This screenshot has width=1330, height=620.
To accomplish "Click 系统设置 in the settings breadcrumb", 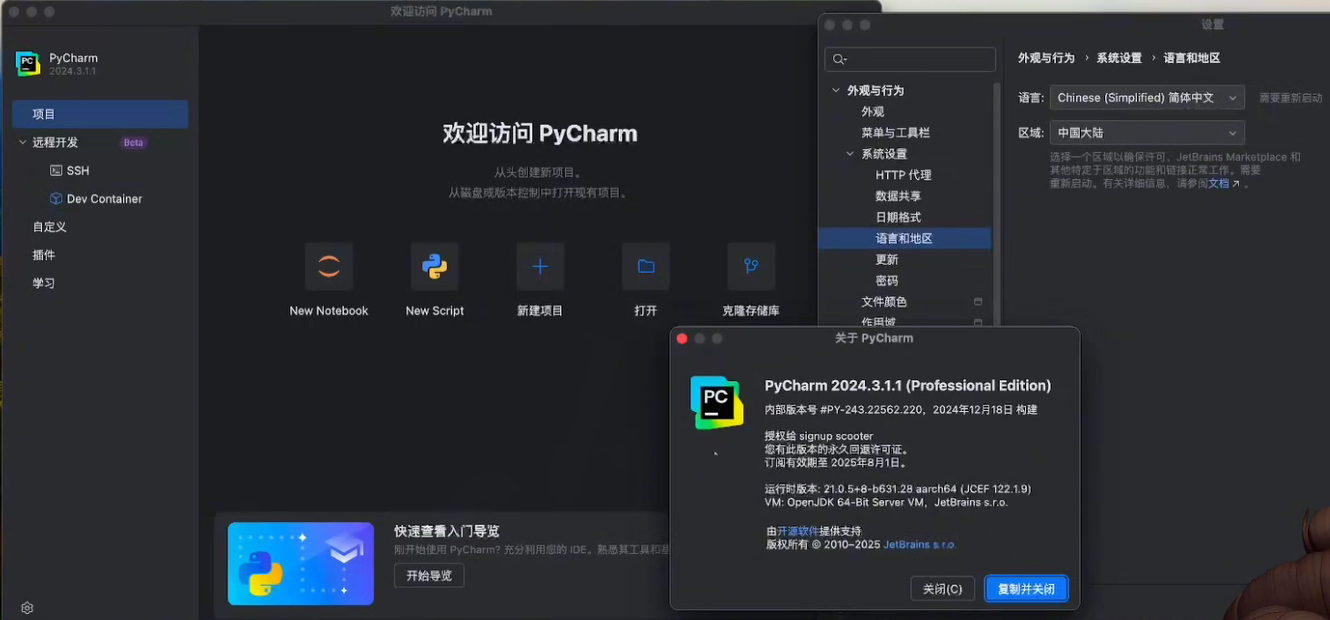I will coord(1119,58).
